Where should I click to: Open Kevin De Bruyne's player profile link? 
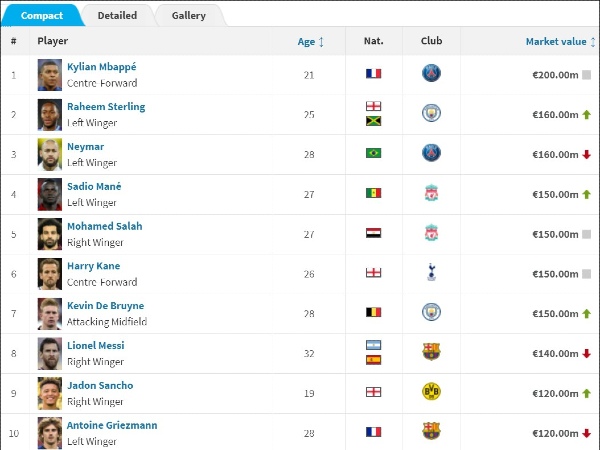click(106, 306)
